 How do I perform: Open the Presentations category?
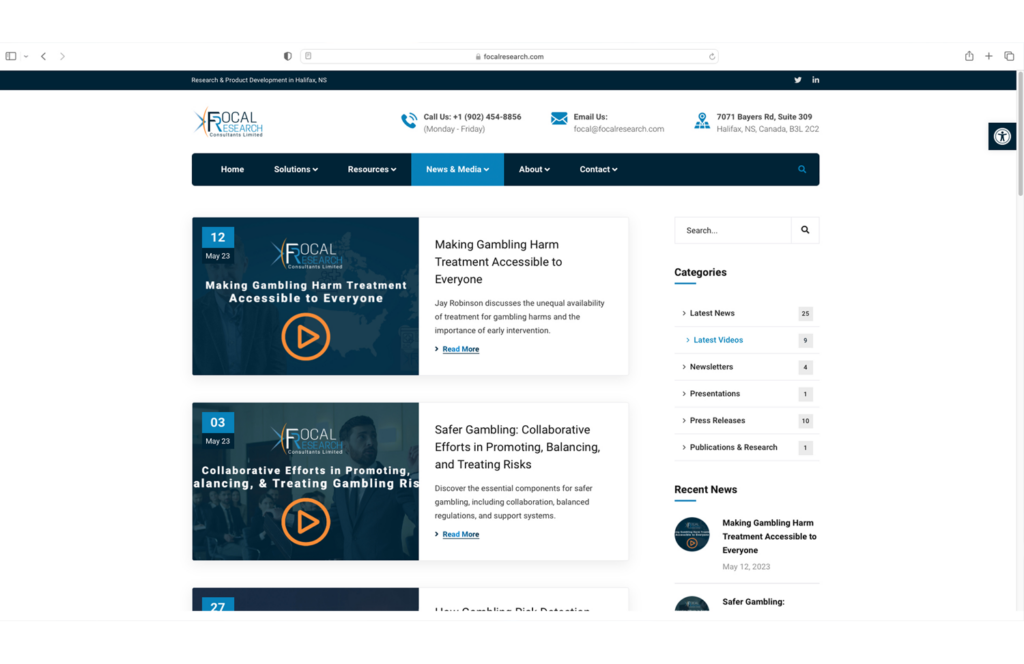714,394
